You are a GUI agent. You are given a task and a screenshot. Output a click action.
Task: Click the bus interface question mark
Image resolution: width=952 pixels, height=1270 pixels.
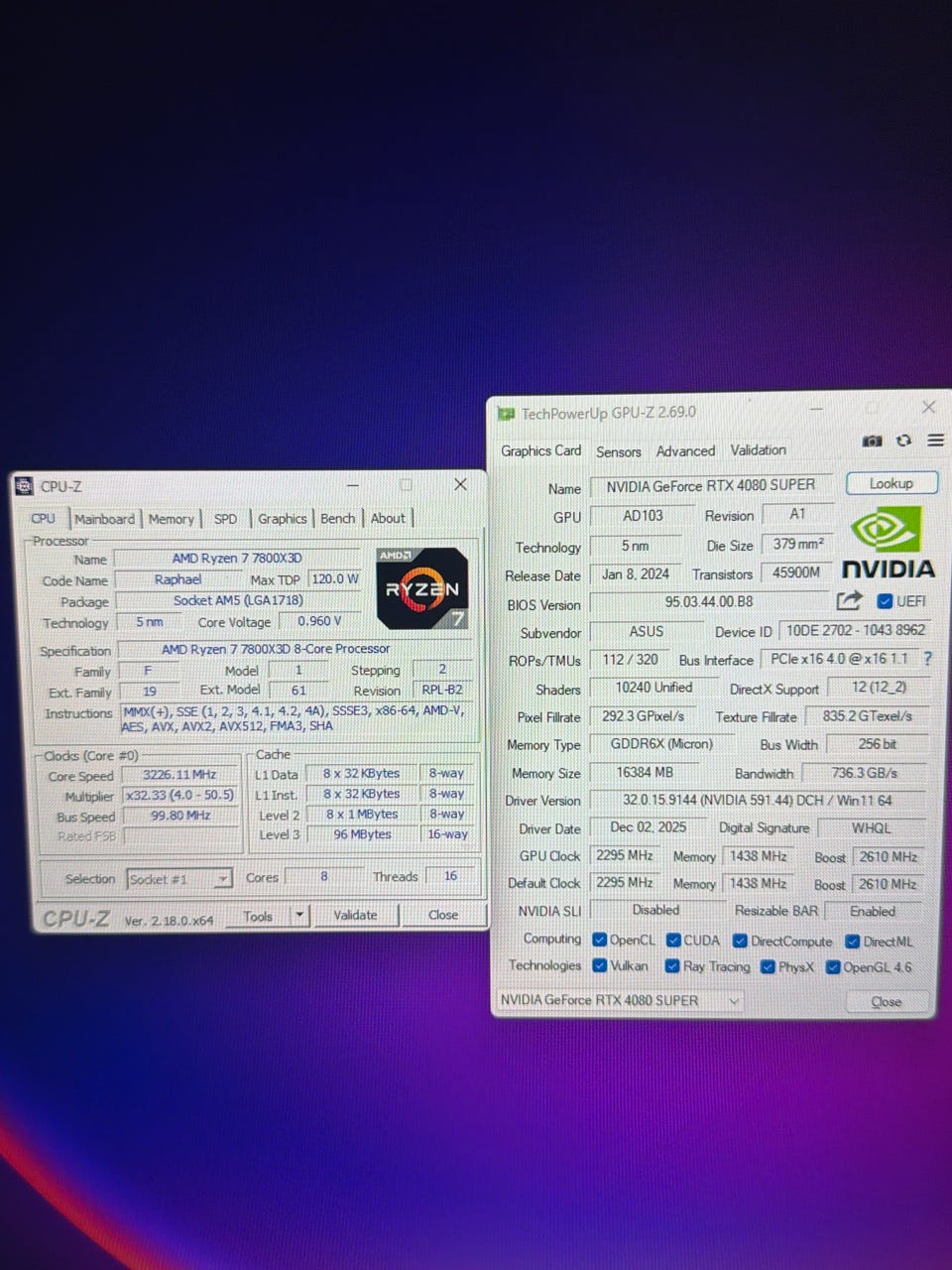(928, 658)
